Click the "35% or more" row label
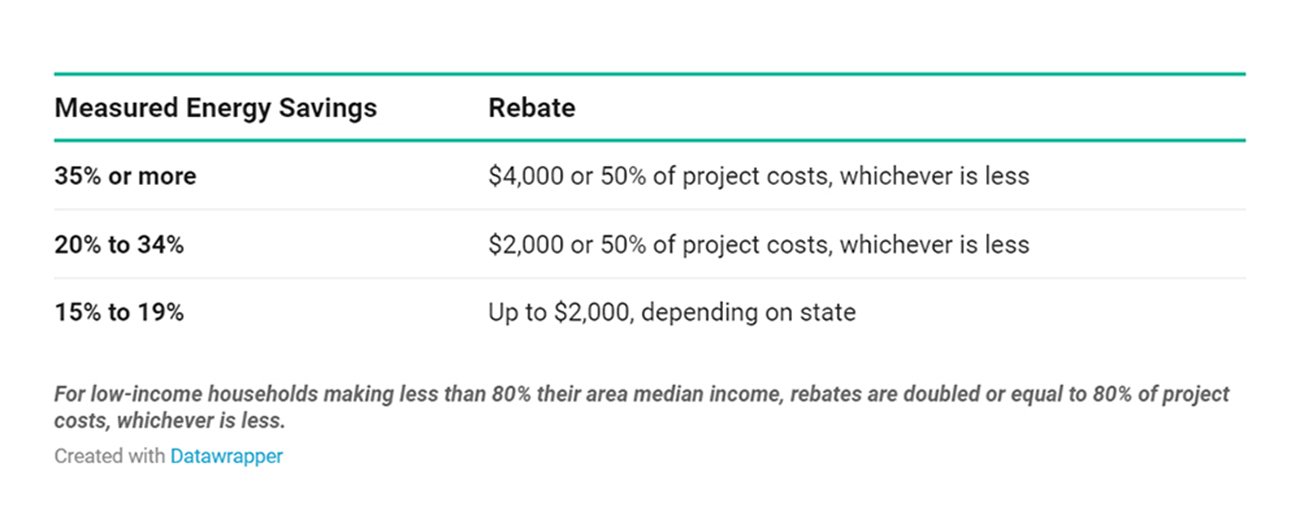1300x528 pixels. 125,176
